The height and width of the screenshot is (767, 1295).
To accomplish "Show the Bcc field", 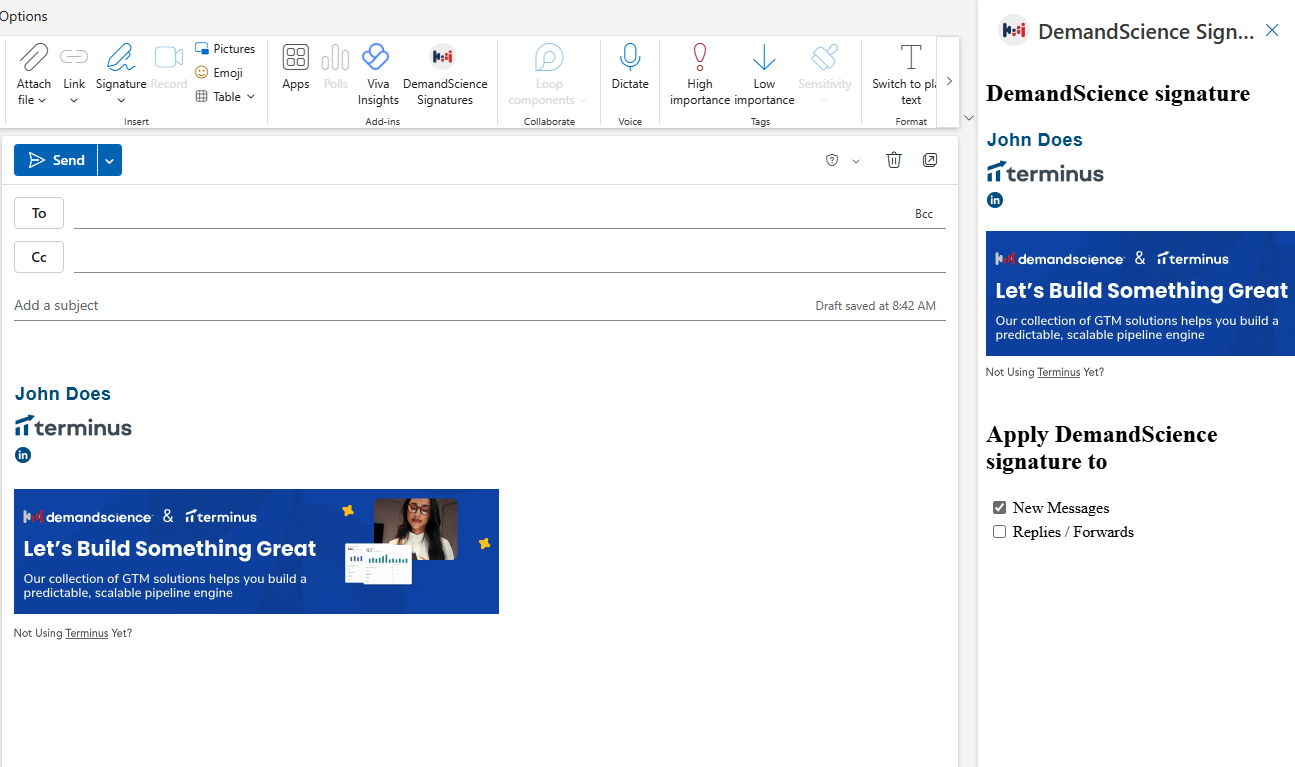I will coord(924,214).
